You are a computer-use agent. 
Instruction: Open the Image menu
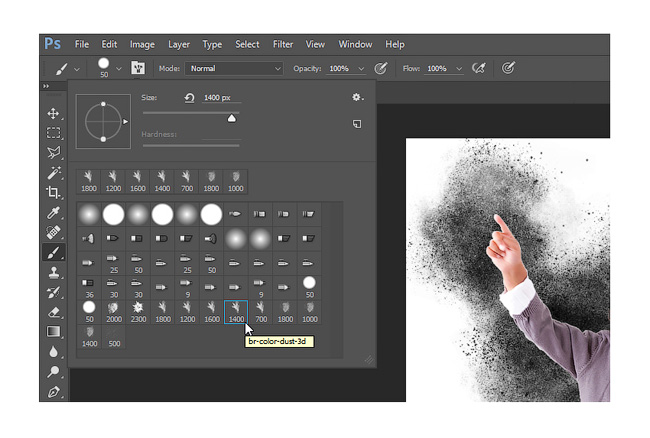[142, 44]
